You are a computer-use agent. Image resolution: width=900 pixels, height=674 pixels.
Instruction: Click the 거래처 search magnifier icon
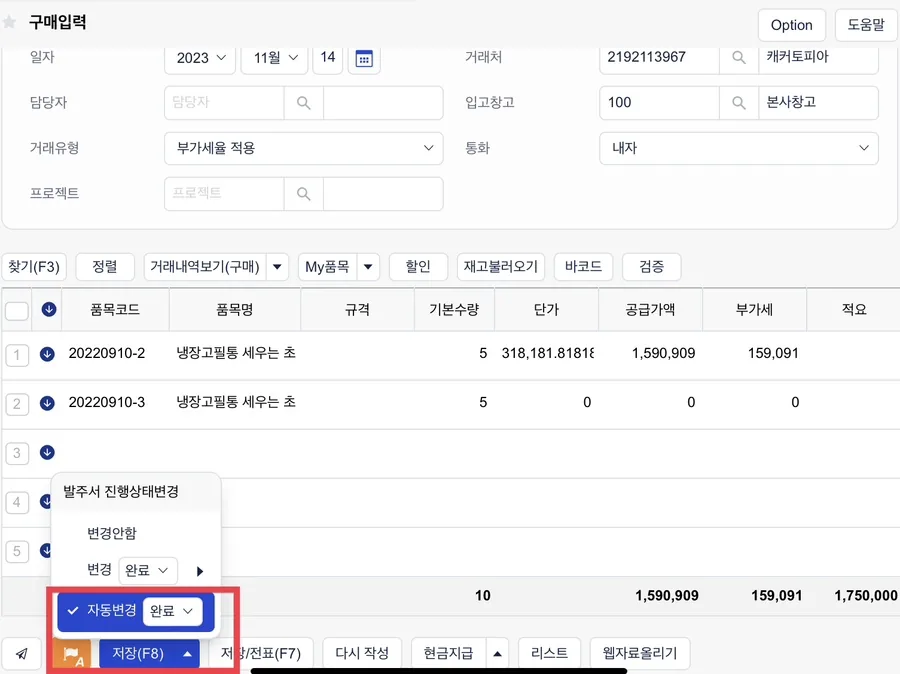(739, 57)
